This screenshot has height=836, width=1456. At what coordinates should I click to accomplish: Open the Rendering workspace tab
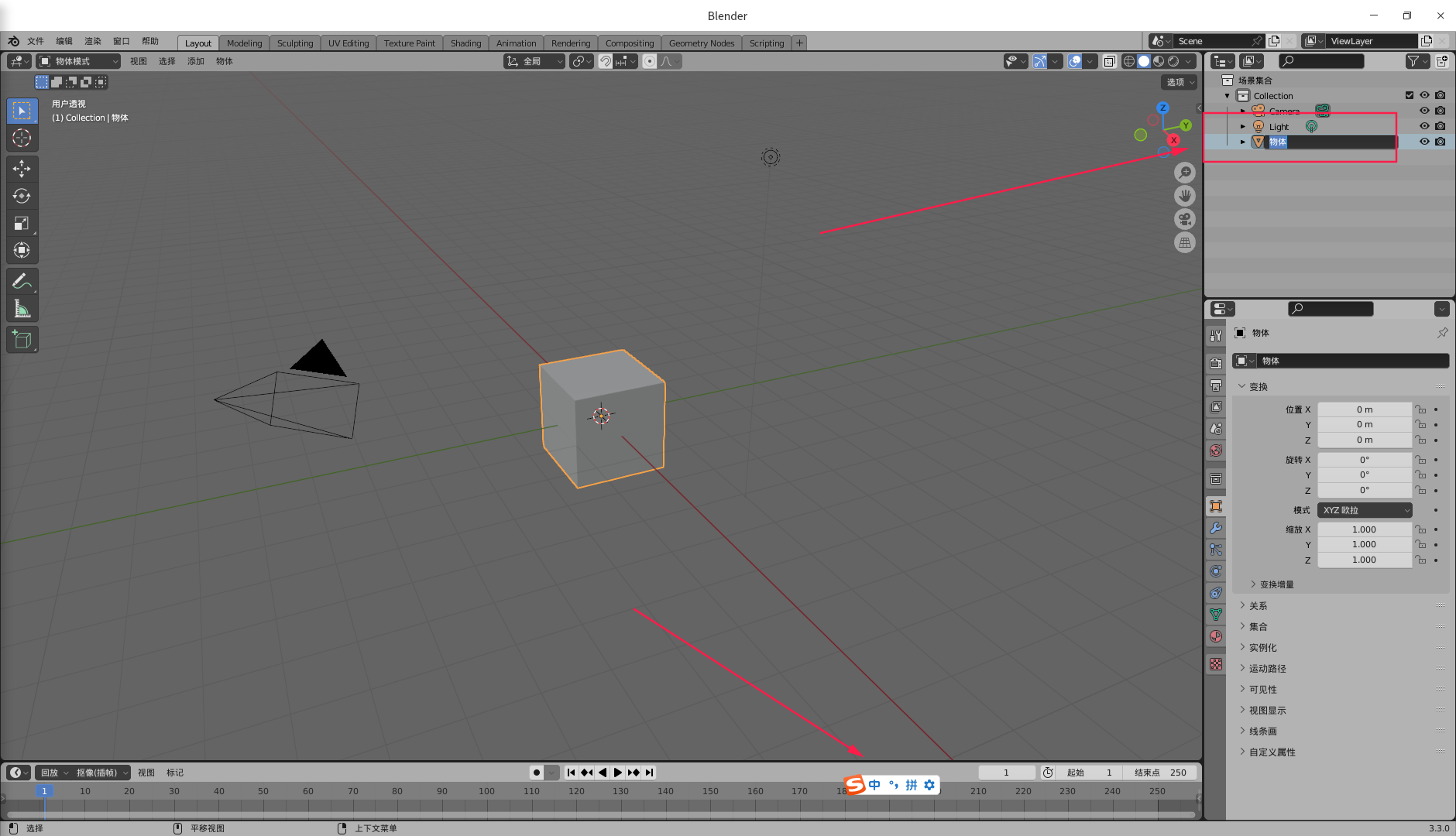pos(571,43)
